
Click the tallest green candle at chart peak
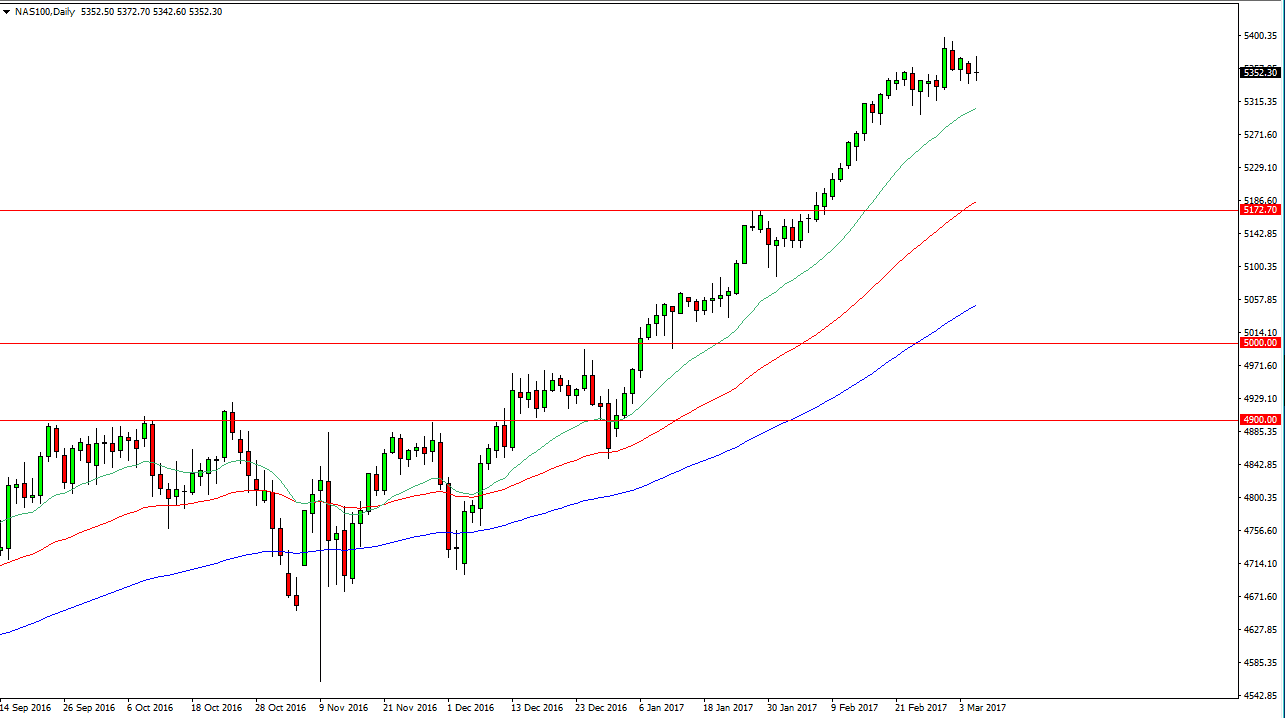tap(945, 66)
